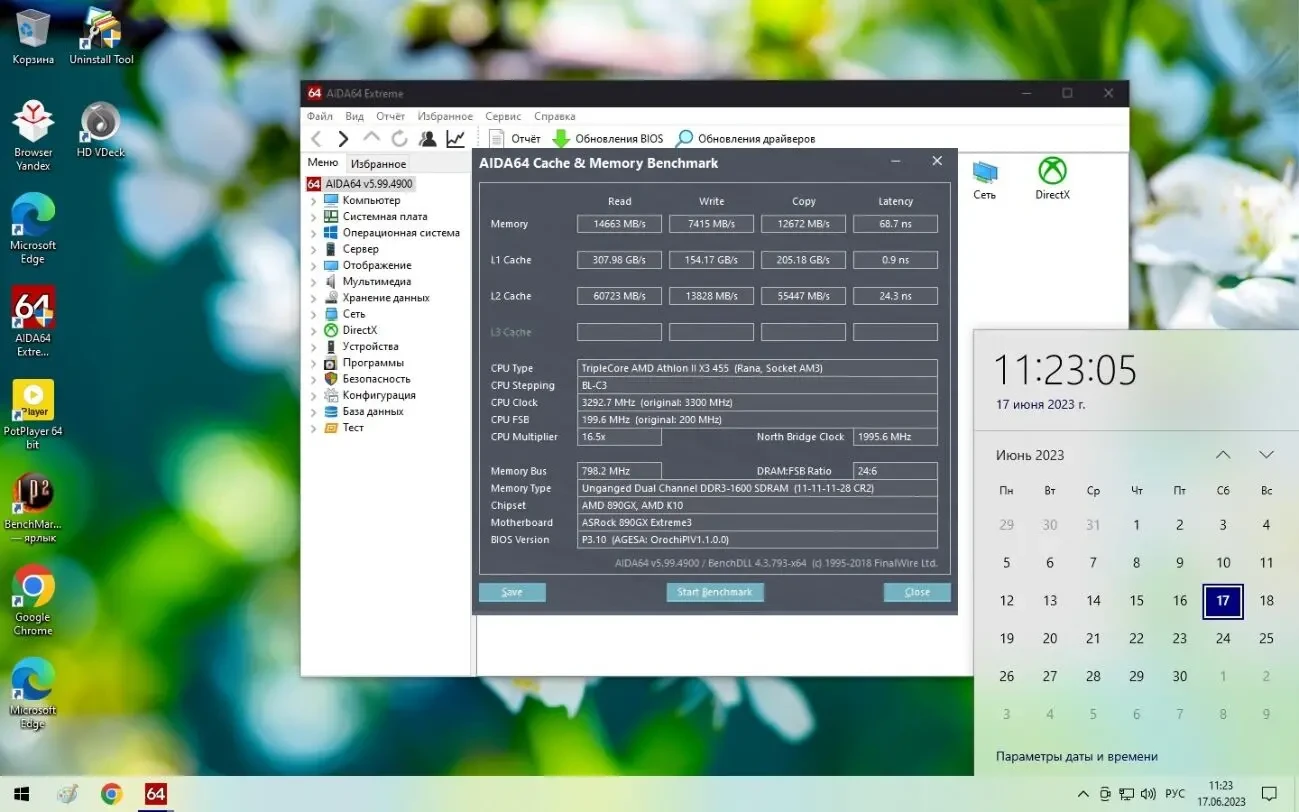1299x812 pixels.
Task: Click the Save button in benchmark dialog
Action: (x=512, y=592)
